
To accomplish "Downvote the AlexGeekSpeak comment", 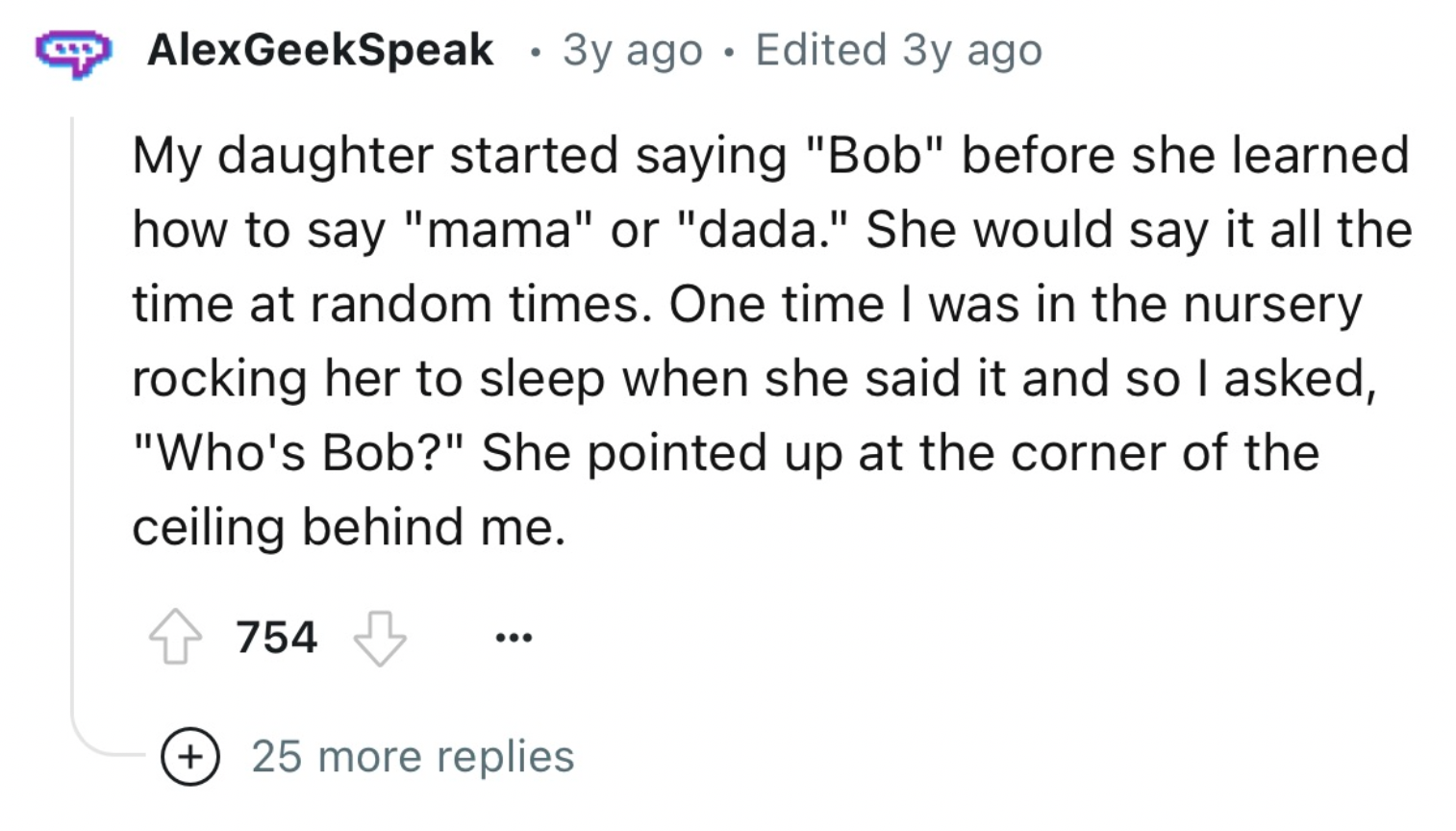I will (380, 638).
